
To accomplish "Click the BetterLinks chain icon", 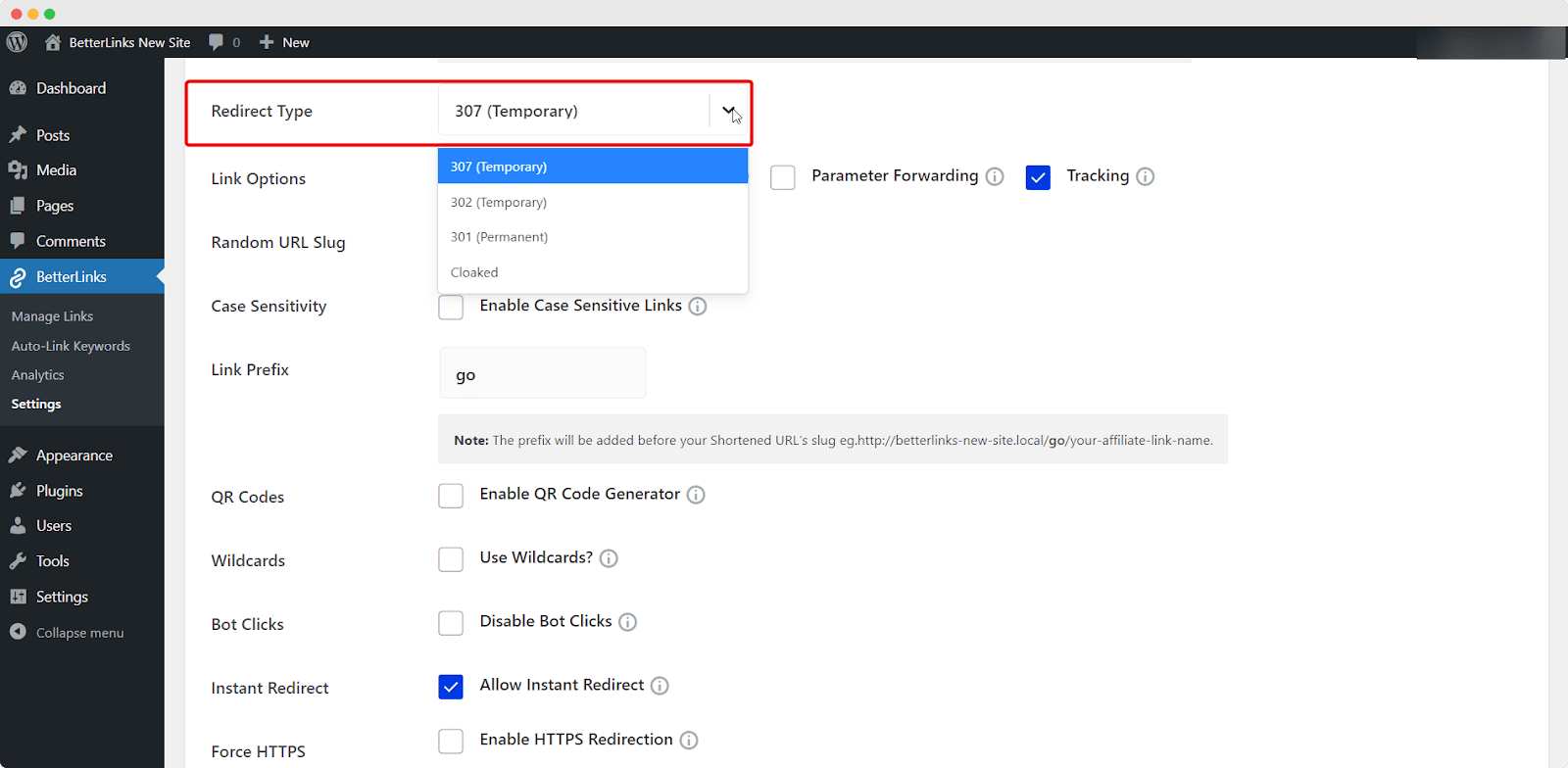I will (18, 277).
